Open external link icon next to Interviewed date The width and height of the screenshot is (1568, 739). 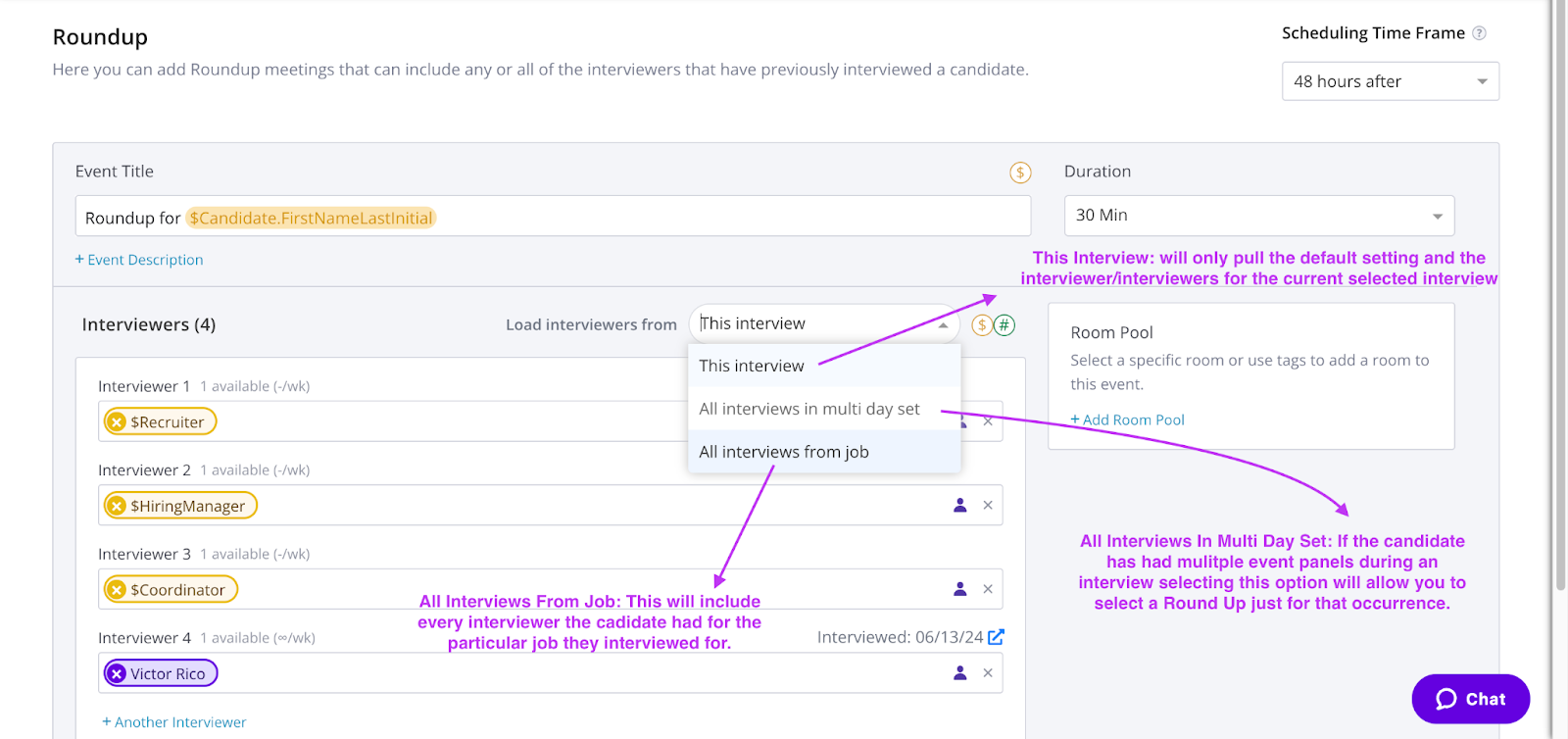tap(996, 637)
